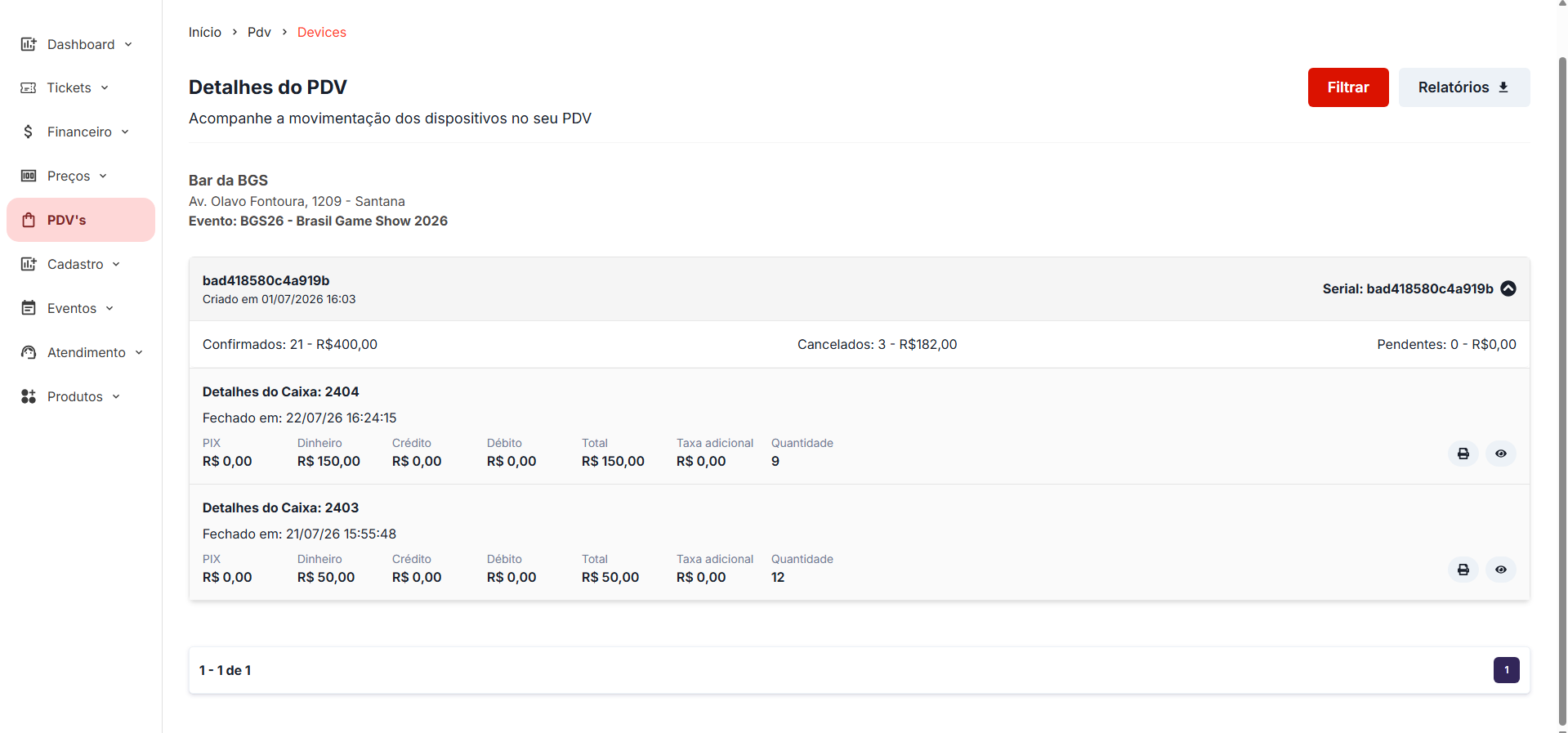The image size is (1568, 733).
Task: Click the Atendimento headset icon
Action: click(29, 352)
